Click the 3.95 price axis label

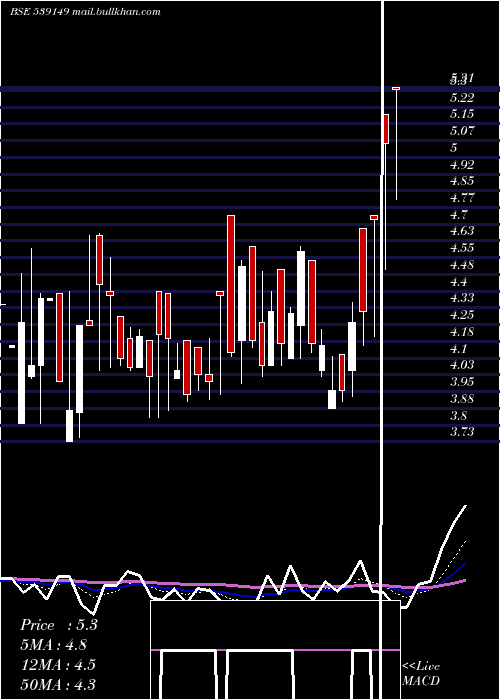click(462, 382)
